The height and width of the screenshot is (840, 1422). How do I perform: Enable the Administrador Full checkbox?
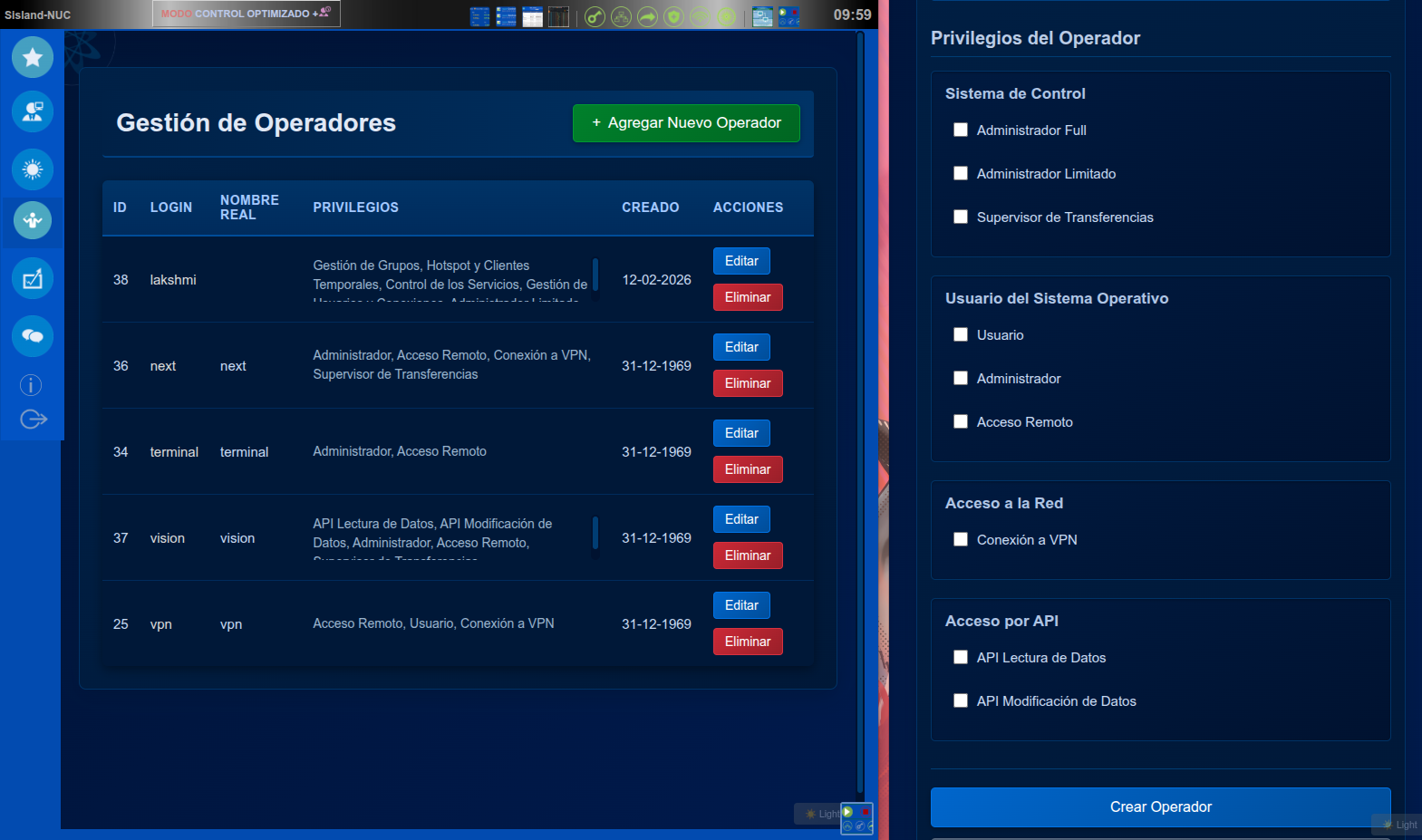(961, 130)
